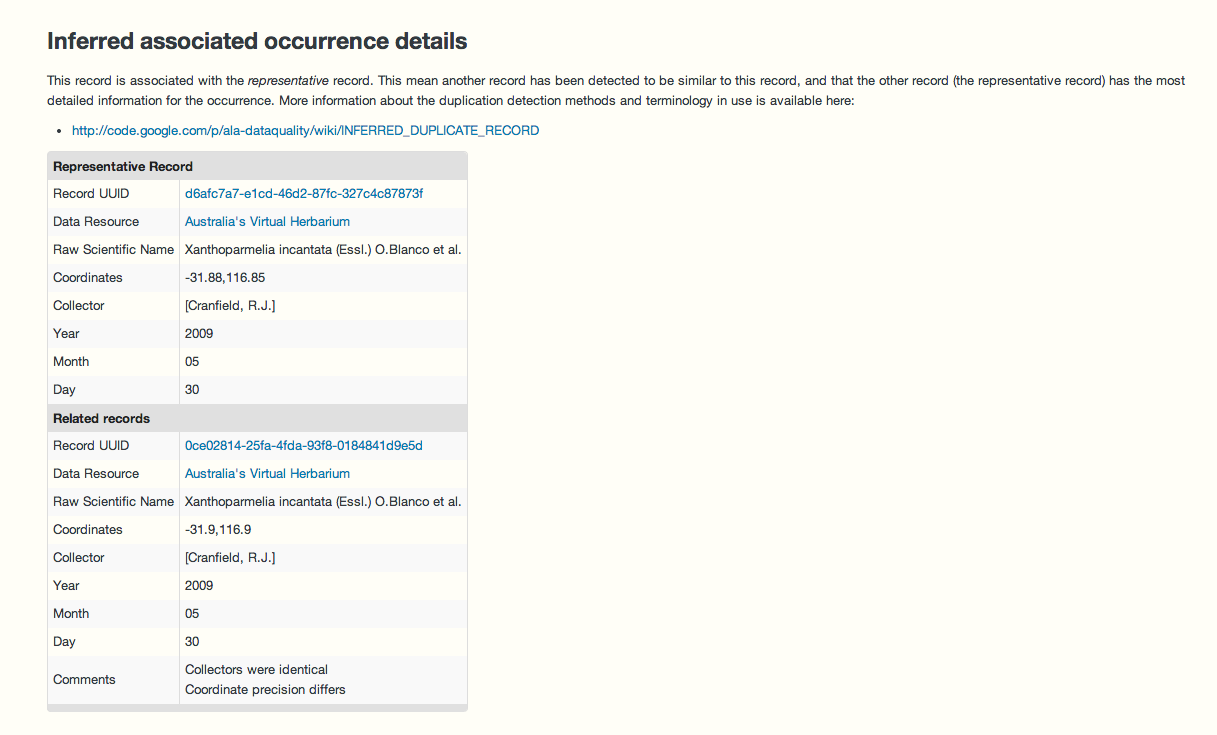Screen dimensions: 1217x735
Task: Click the Comments row label
Action: pyautogui.click(x=84, y=679)
